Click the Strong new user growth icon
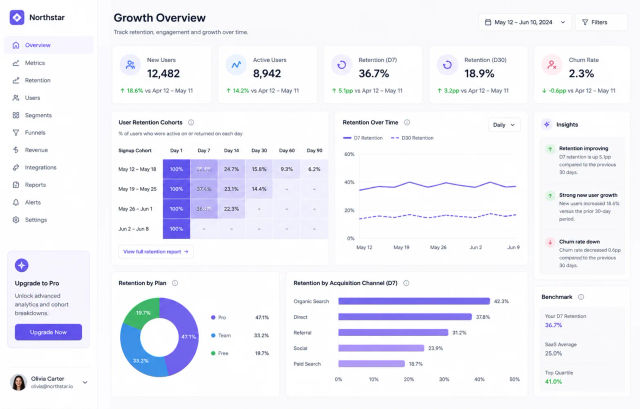 (x=550, y=196)
